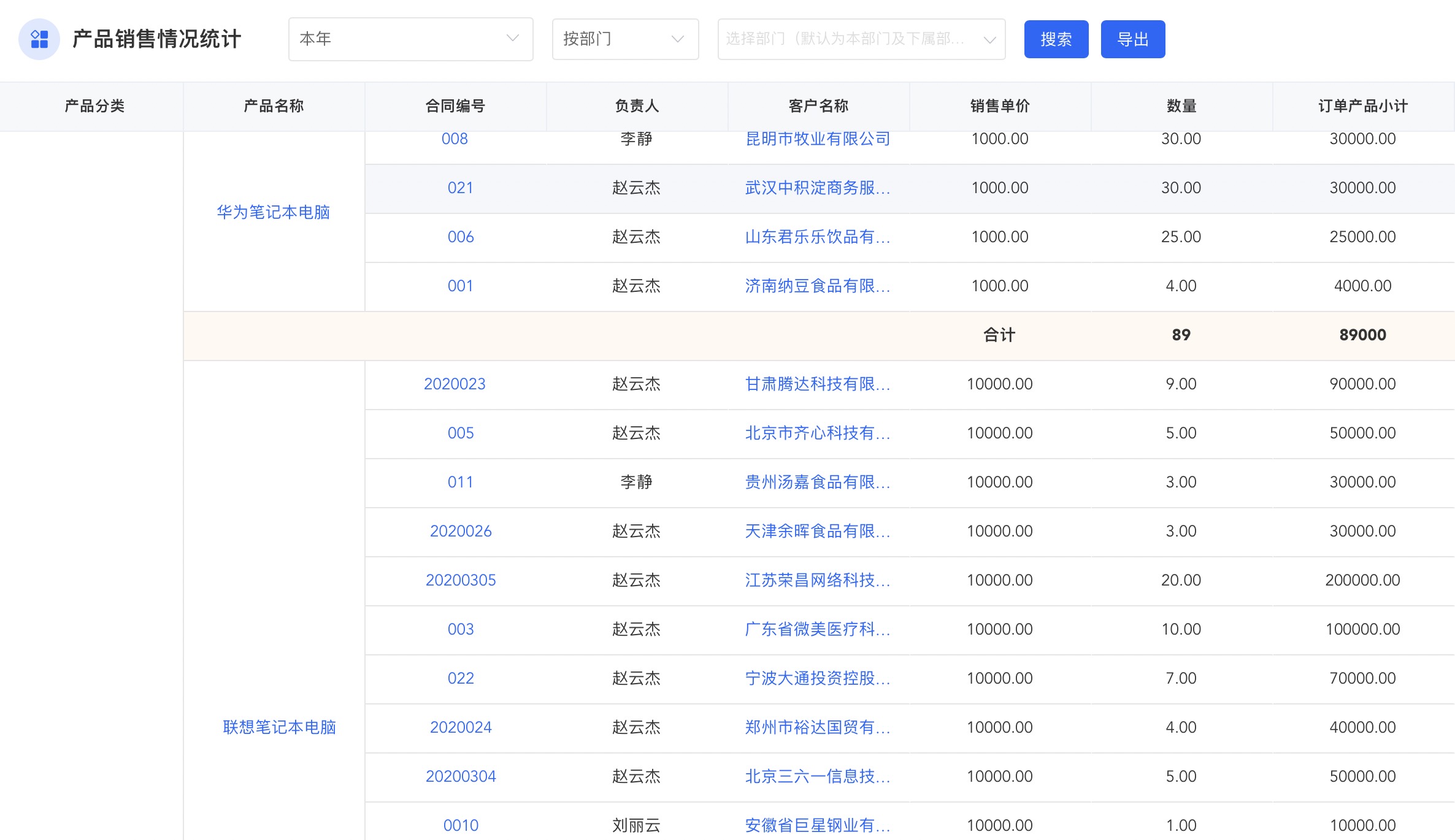Click the product statistics grid icon
The height and width of the screenshot is (840, 1455).
(x=39, y=39)
